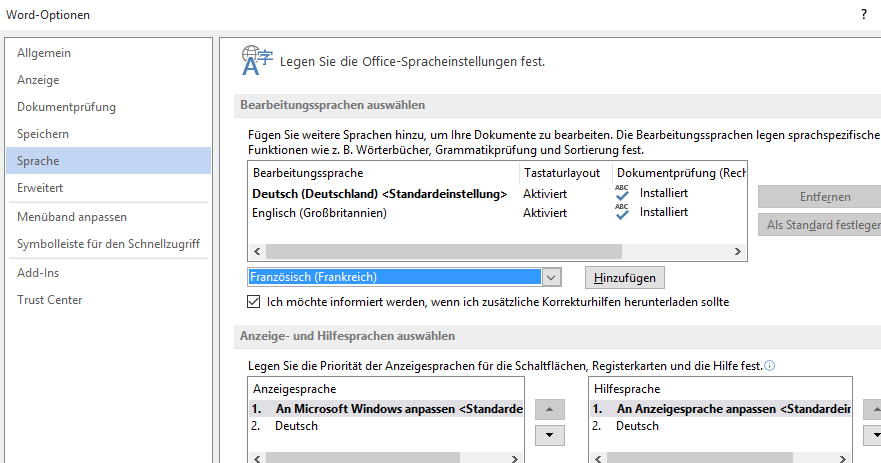Click the Bearbeitungssprache column header
Viewport: 881px width, 463px height.
(384, 173)
